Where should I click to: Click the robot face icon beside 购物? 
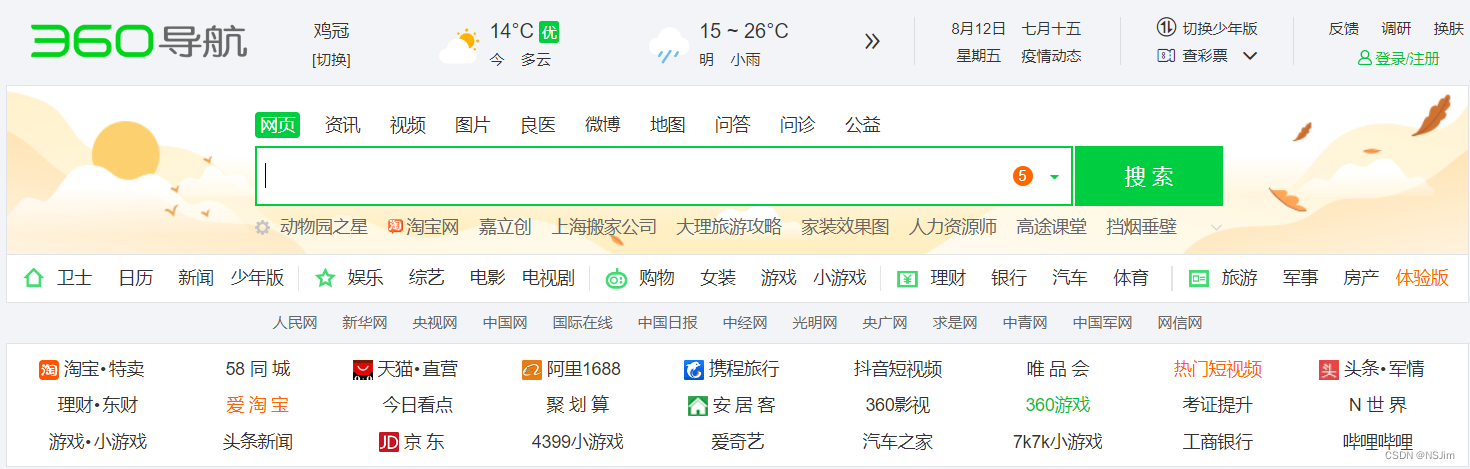616,279
